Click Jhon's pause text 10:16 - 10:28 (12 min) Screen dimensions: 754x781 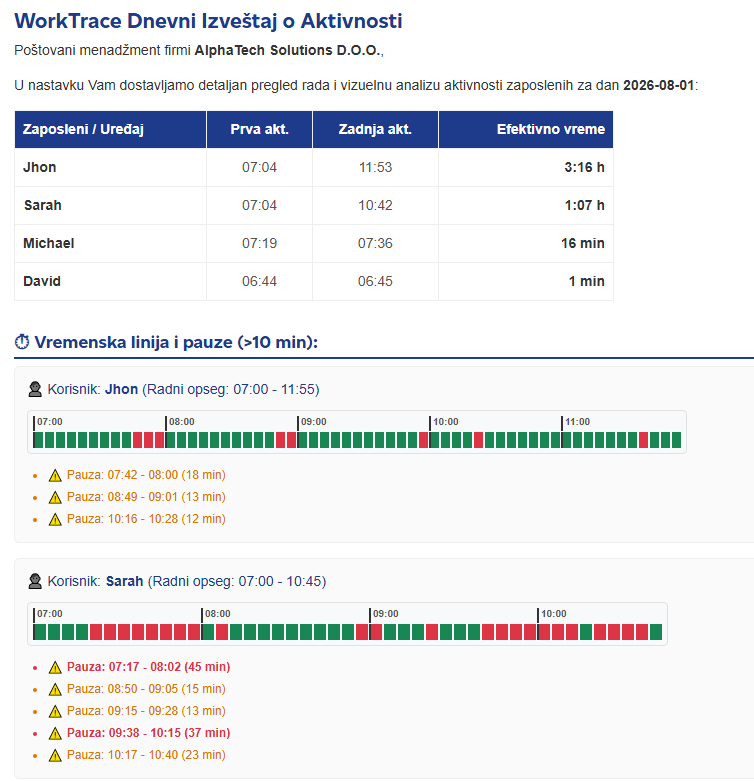pyautogui.click(x=146, y=519)
